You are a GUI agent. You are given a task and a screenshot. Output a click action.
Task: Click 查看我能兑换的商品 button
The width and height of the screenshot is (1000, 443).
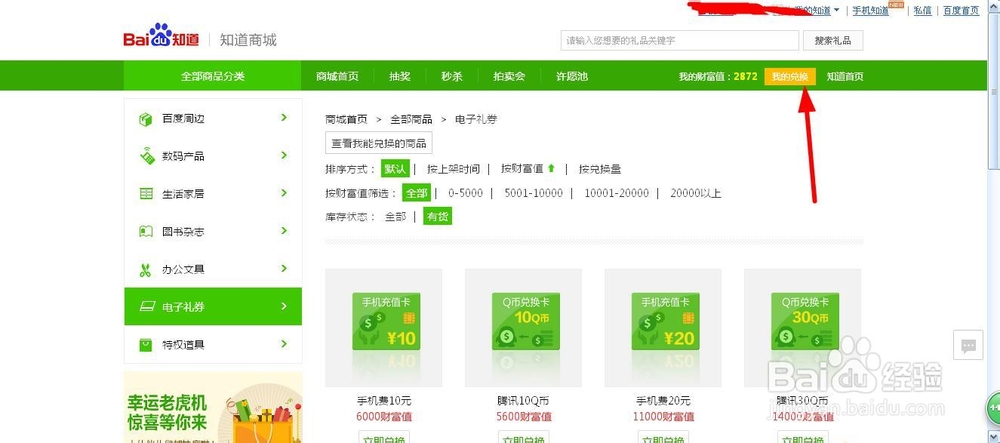379,143
